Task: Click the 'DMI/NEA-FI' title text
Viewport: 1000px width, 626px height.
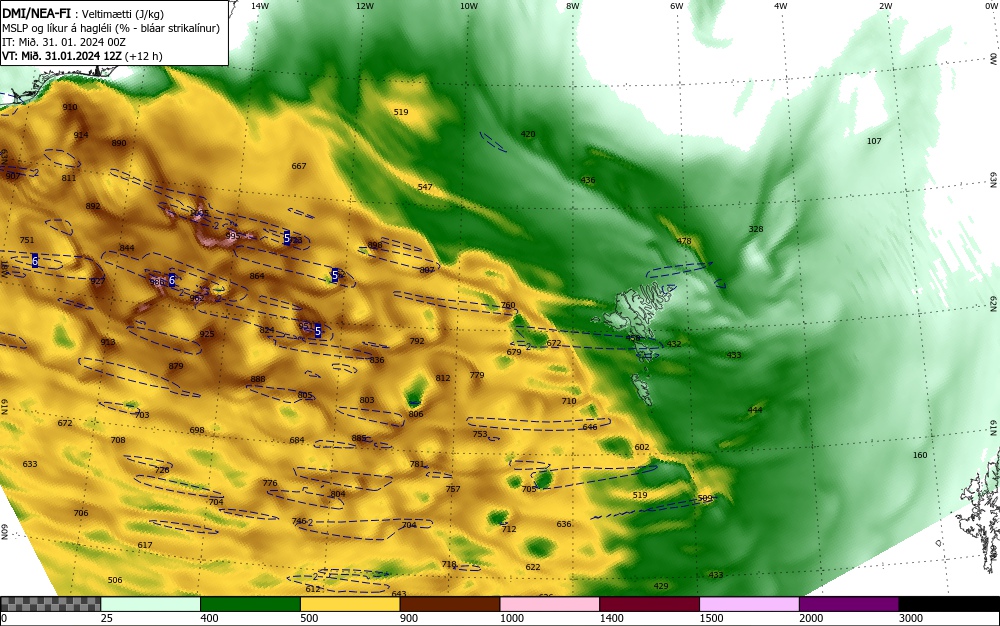Action: tap(36, 14)
